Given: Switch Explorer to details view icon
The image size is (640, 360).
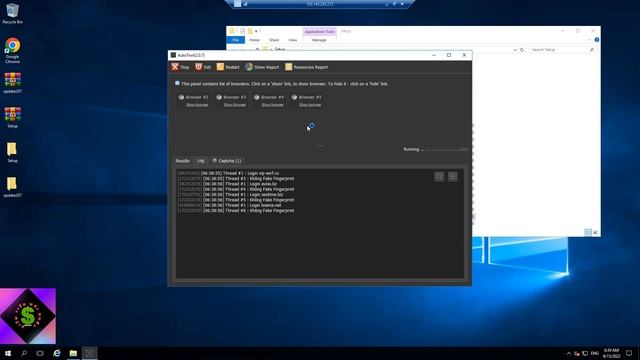Looking at the screenshot, I should pos(588,232).
